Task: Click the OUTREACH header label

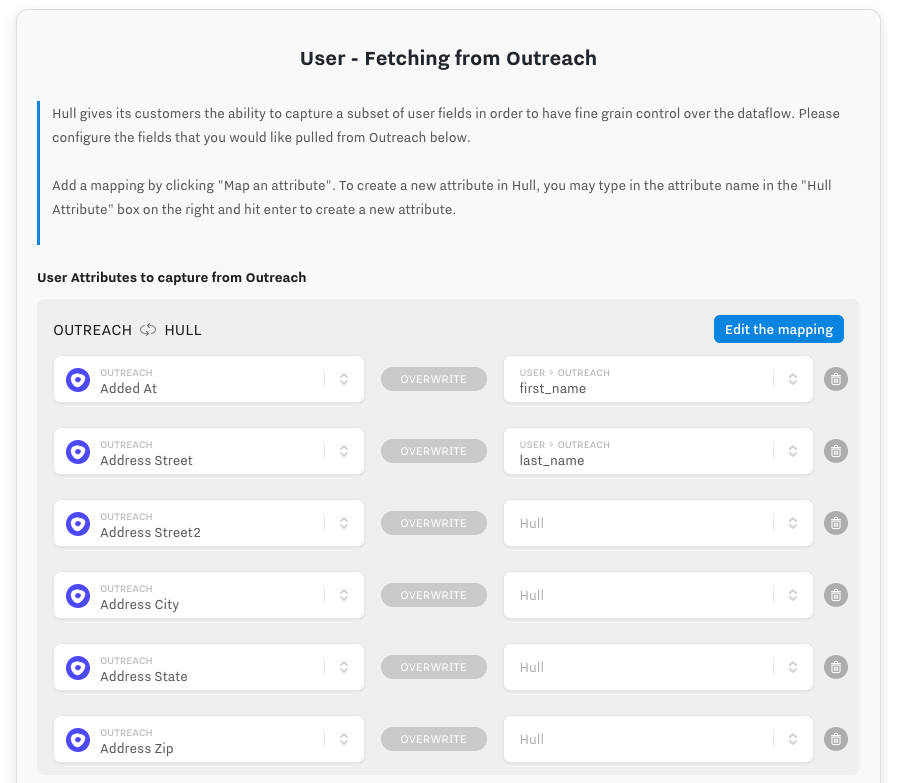Action: tap(92, 330)
